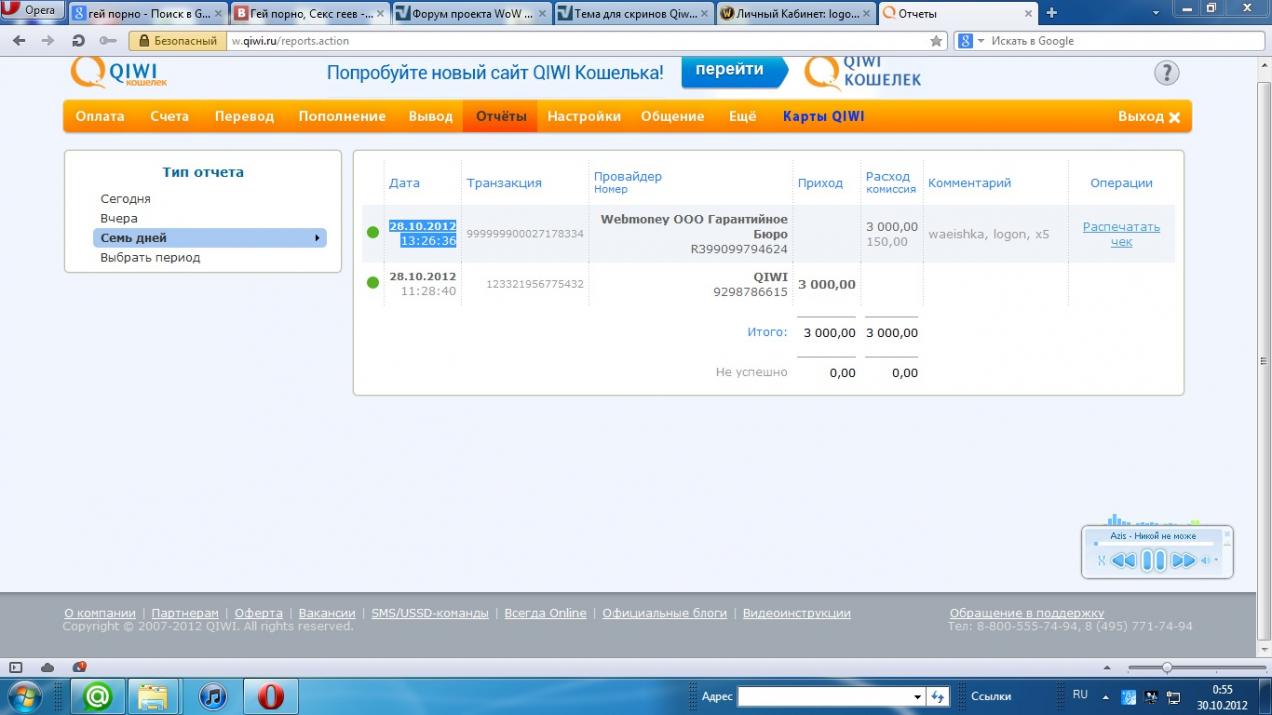
Task: Open the QIWI help question mark icon
Action: 1166,73
